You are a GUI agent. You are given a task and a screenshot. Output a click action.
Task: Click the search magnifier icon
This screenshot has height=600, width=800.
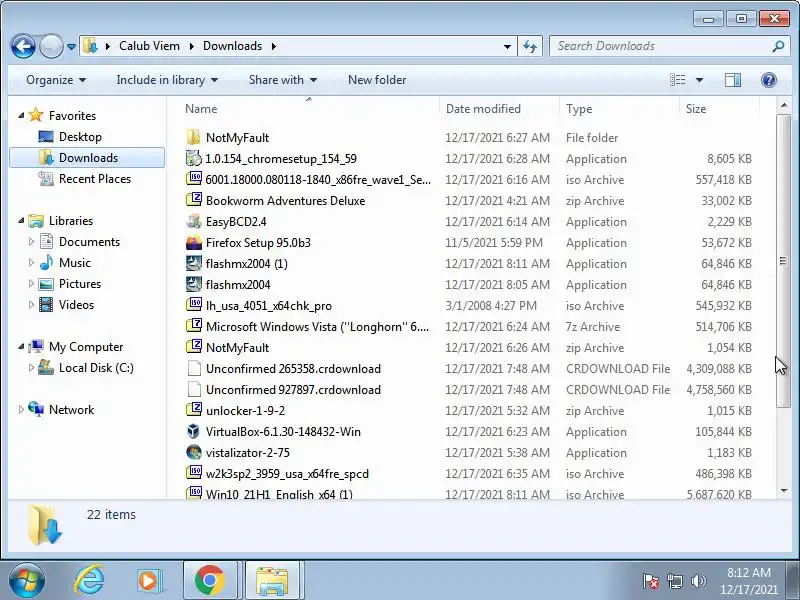[x=778, y=46]
